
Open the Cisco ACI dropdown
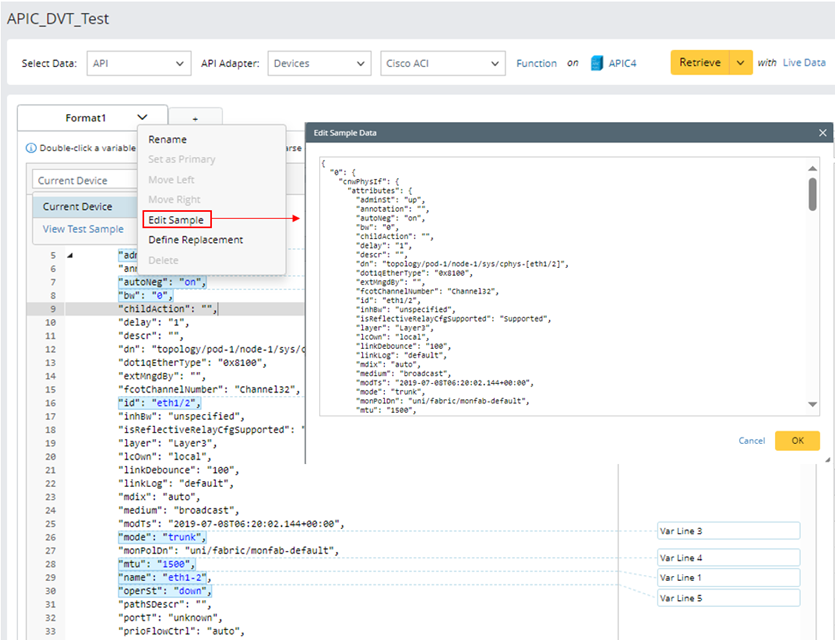click(x=441, y=63)
